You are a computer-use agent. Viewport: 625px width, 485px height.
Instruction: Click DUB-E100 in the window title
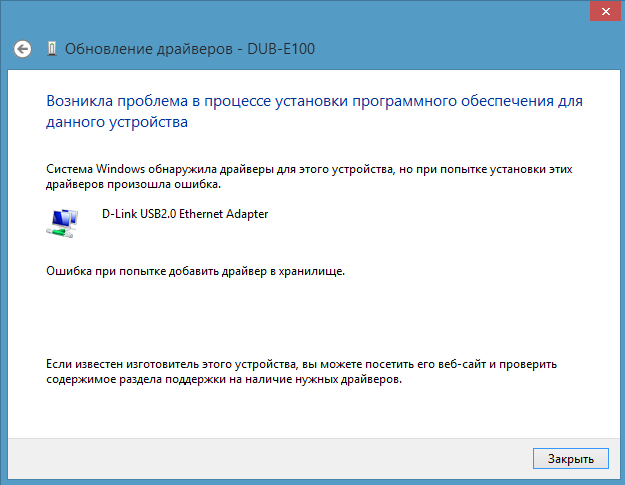(x=290, y=48)
